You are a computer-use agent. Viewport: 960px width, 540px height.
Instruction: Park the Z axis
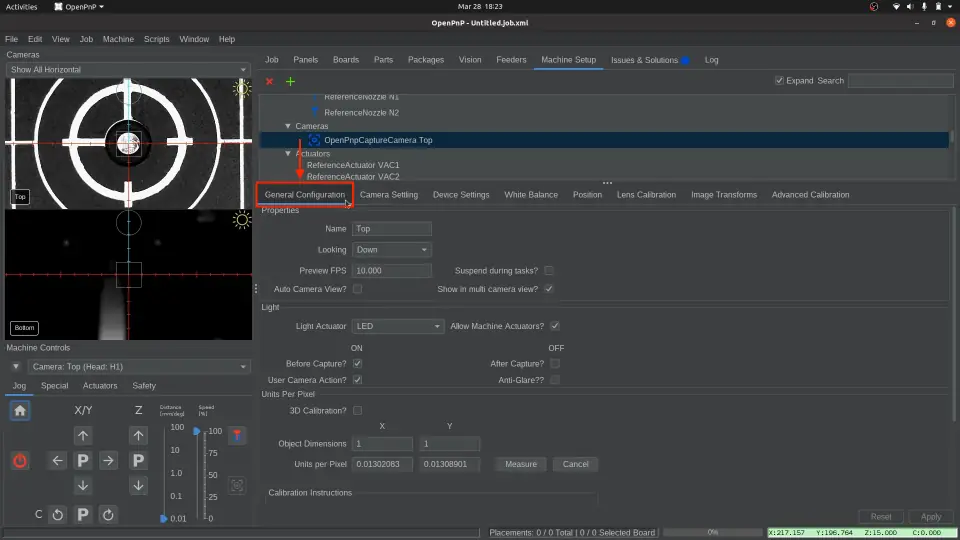click(x=139, y=460)
